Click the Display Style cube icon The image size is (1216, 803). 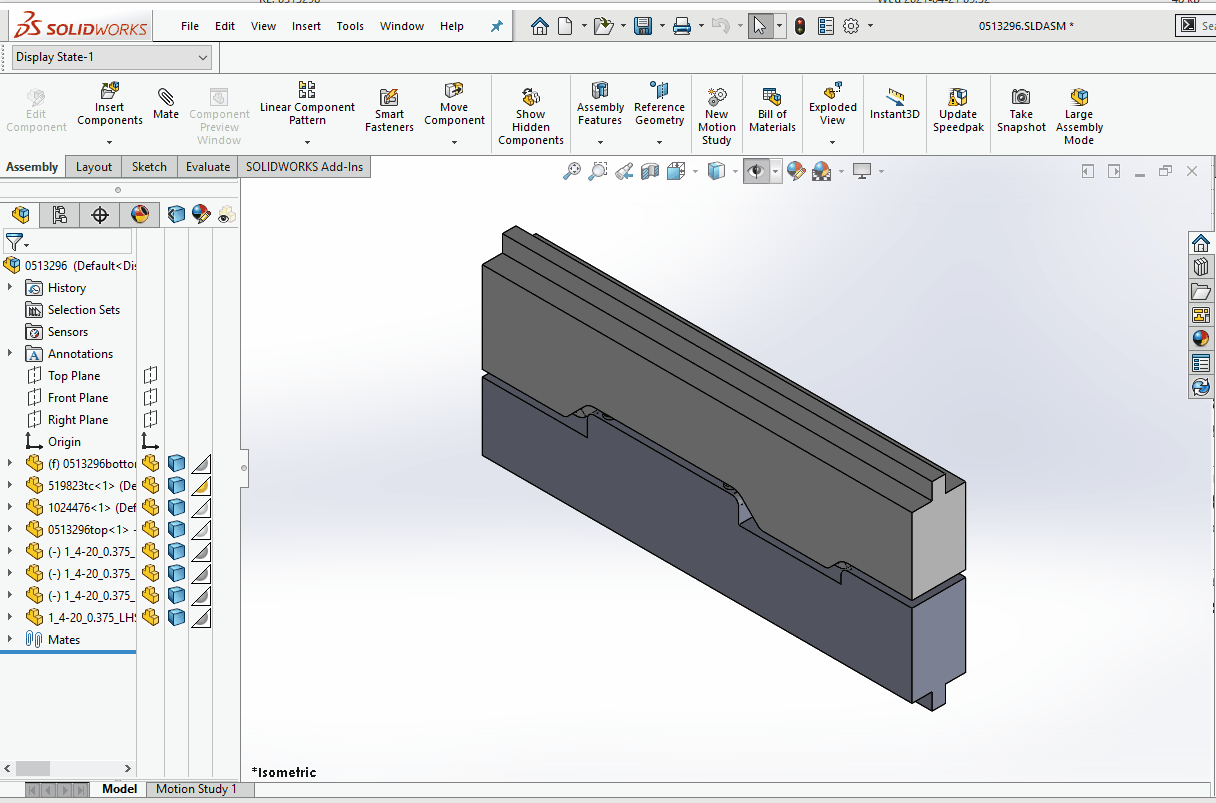click(x=716, y=171)
